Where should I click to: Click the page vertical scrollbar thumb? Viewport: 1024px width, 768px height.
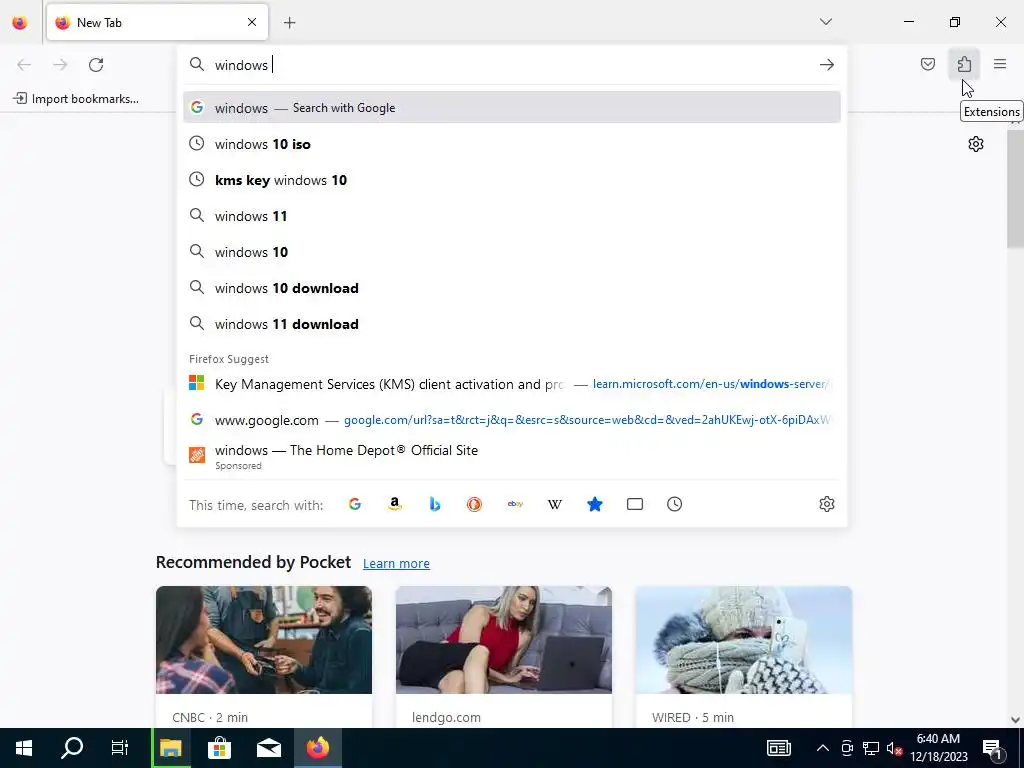point(1015,189)
